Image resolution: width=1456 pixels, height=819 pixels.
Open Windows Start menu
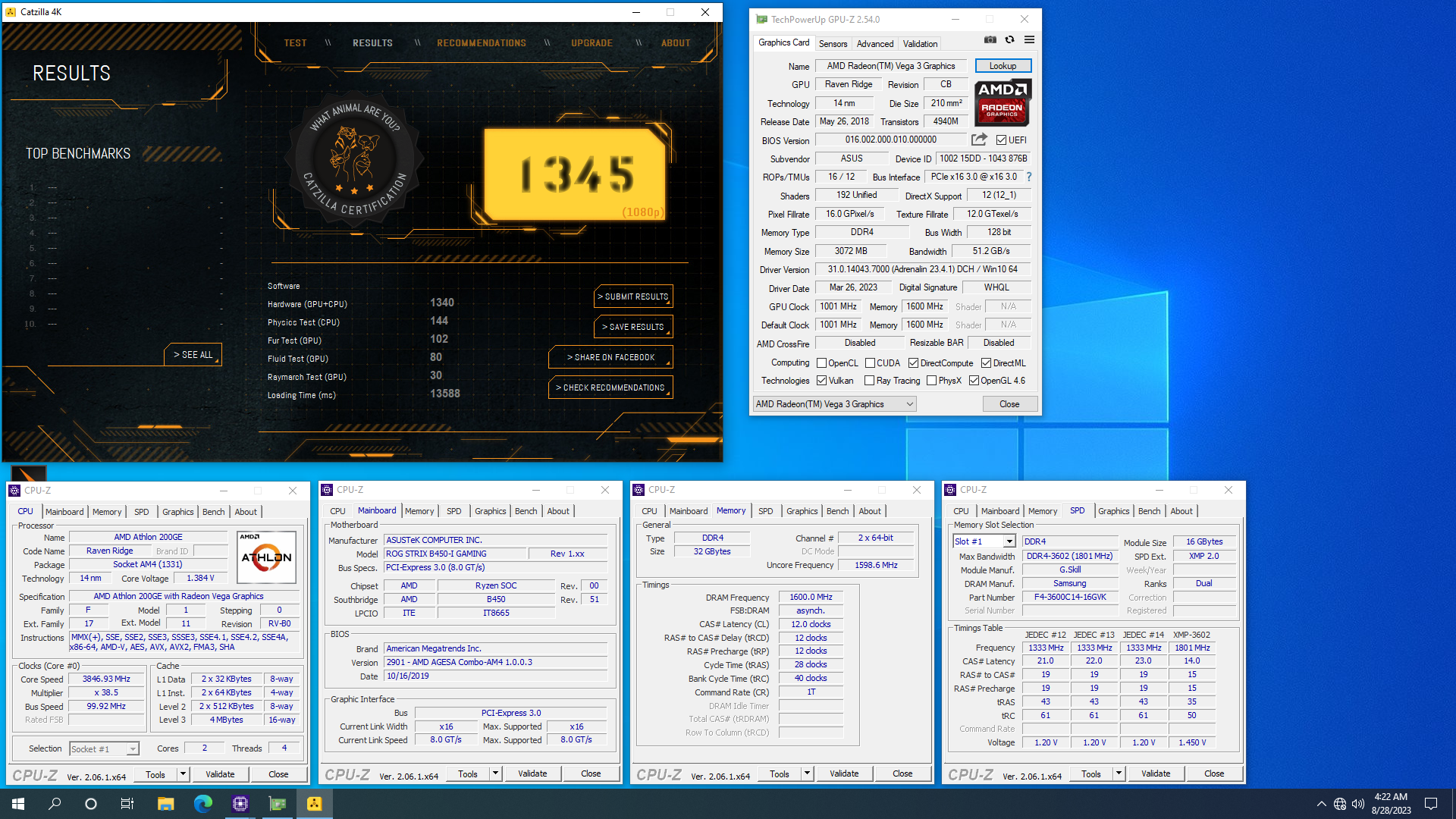pos(18,804)
